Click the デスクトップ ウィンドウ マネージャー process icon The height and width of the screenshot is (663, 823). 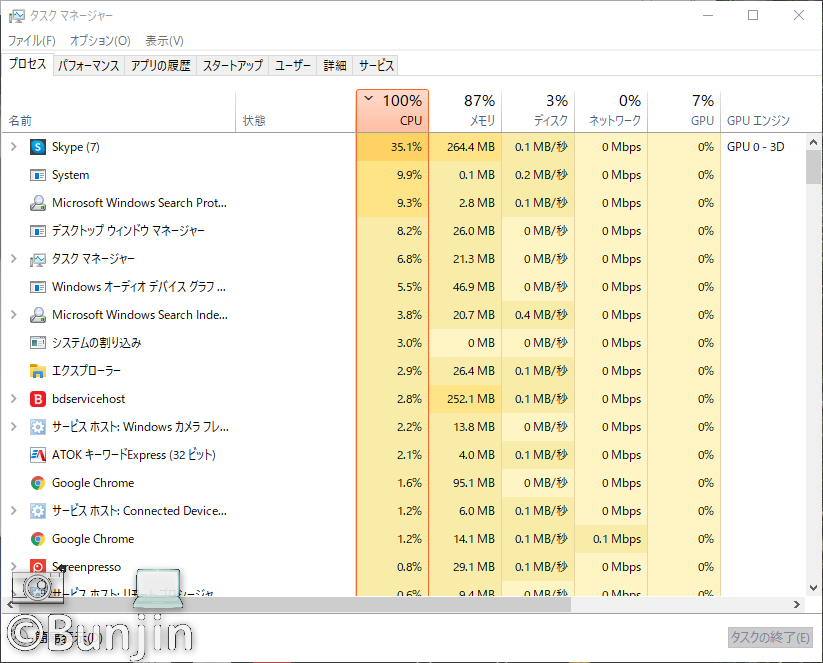38,231
